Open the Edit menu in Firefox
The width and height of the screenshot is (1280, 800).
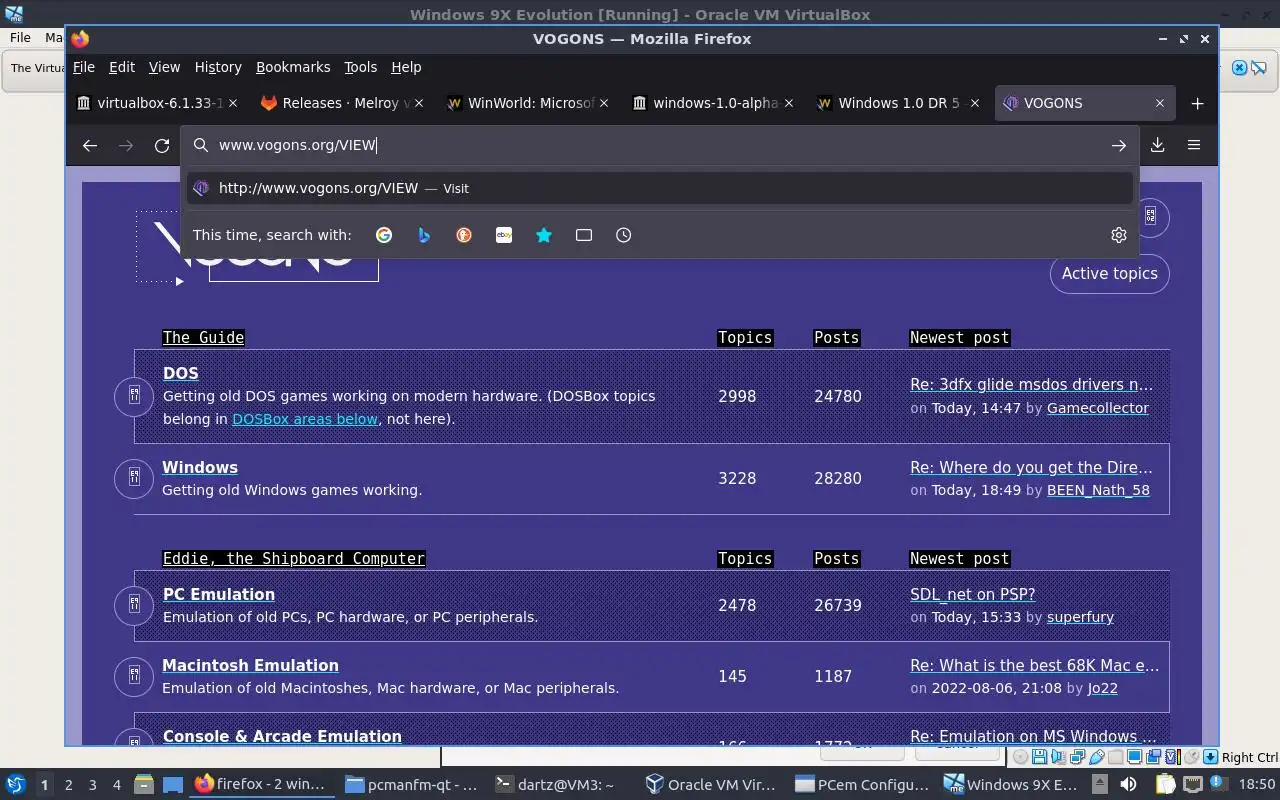pos(122,67)
